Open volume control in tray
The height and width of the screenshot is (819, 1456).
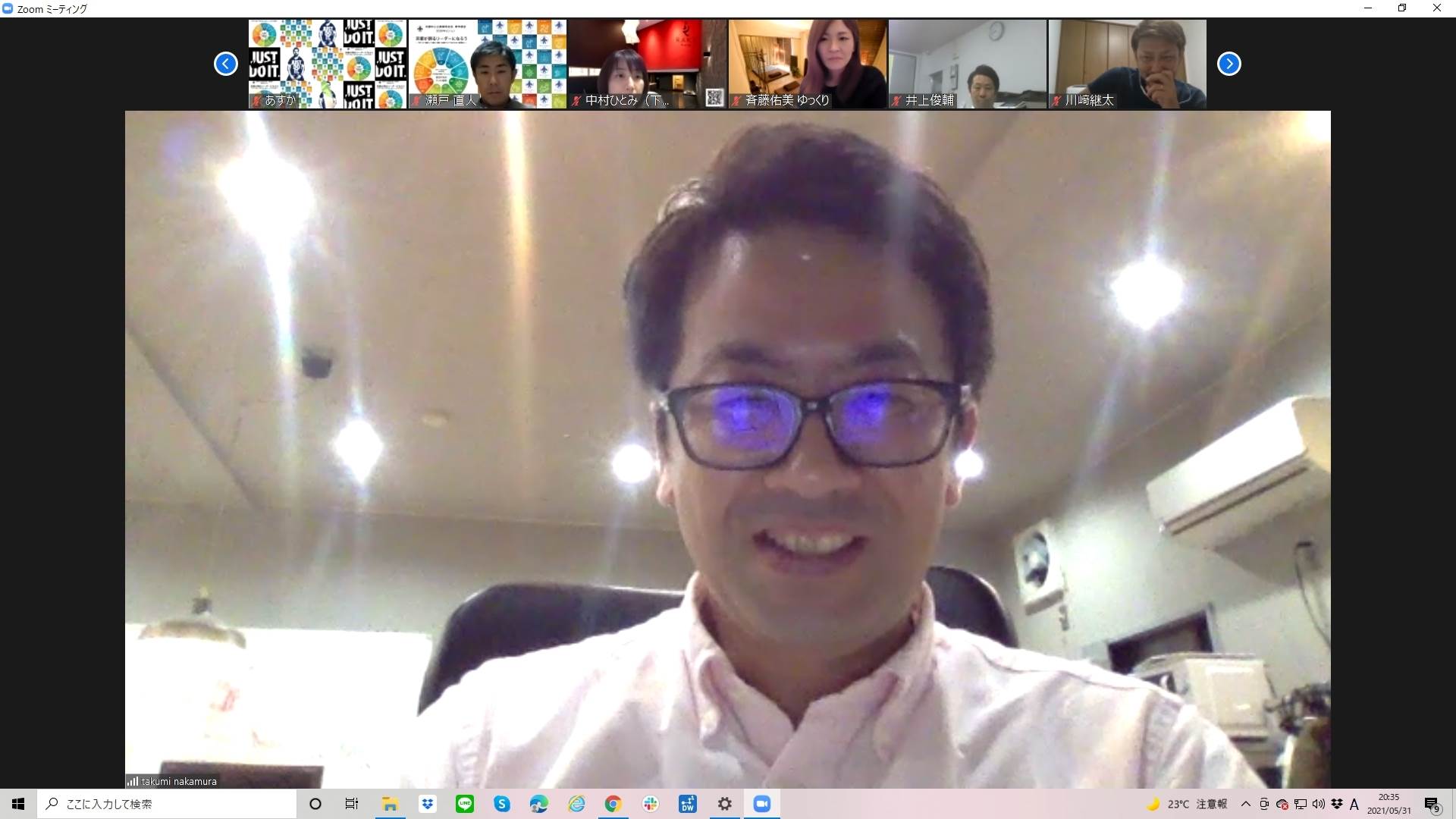(1319, 804)
